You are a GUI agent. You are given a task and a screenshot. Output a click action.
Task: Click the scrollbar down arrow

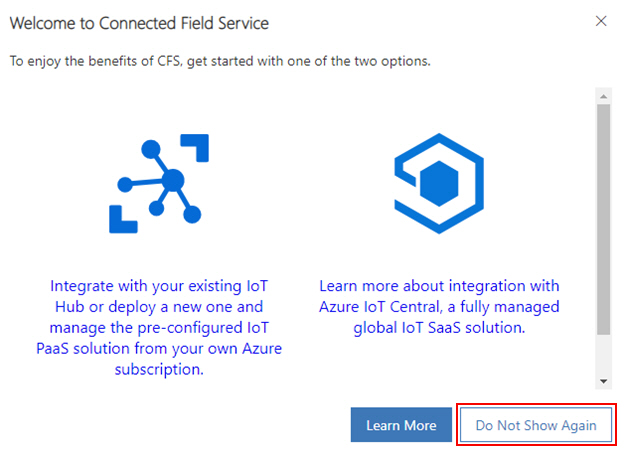click(603, 381)
